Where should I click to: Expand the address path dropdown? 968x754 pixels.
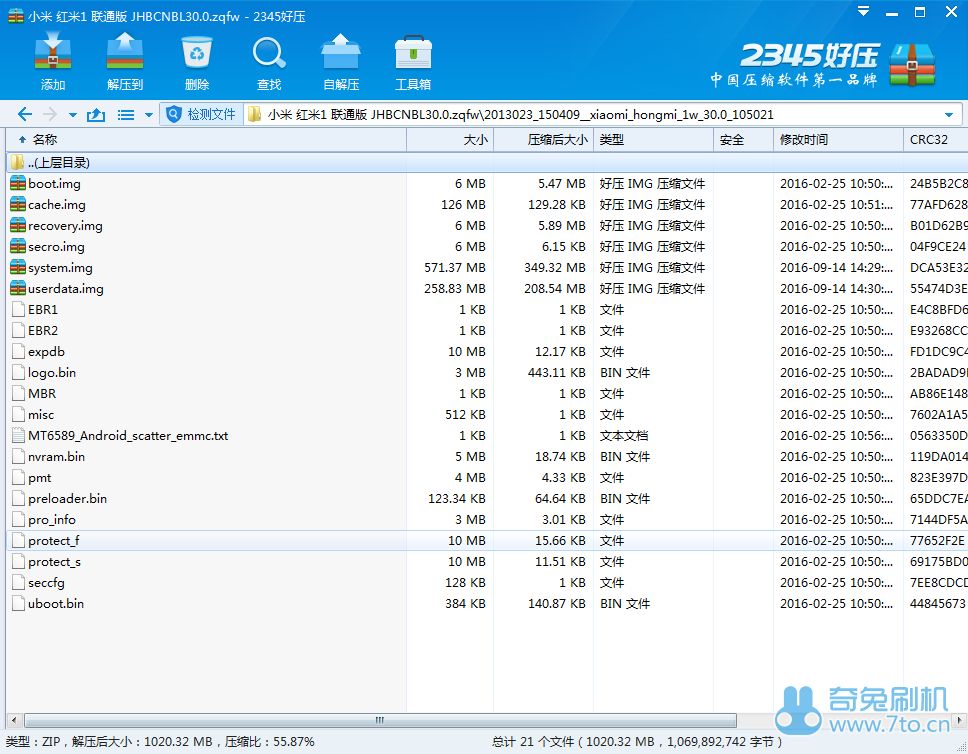click(949, 115)
